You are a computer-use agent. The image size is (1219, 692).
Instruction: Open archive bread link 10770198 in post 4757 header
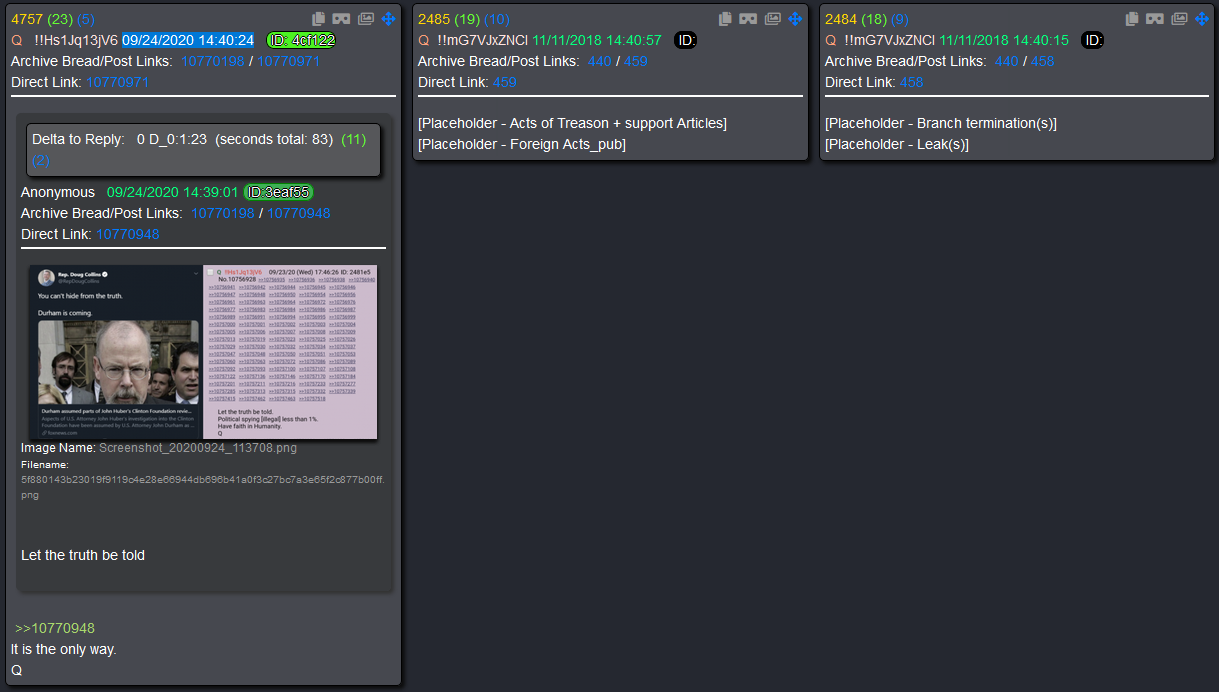pos(213,61)
